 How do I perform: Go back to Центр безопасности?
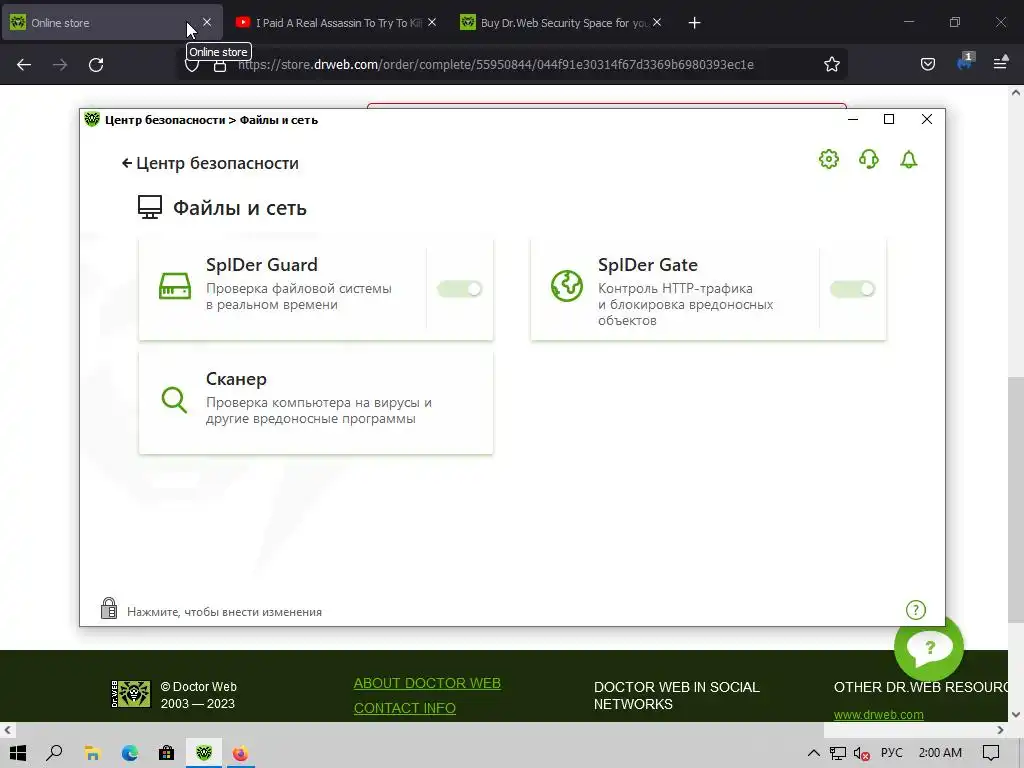pyautogui.click(x=210, y=163)
